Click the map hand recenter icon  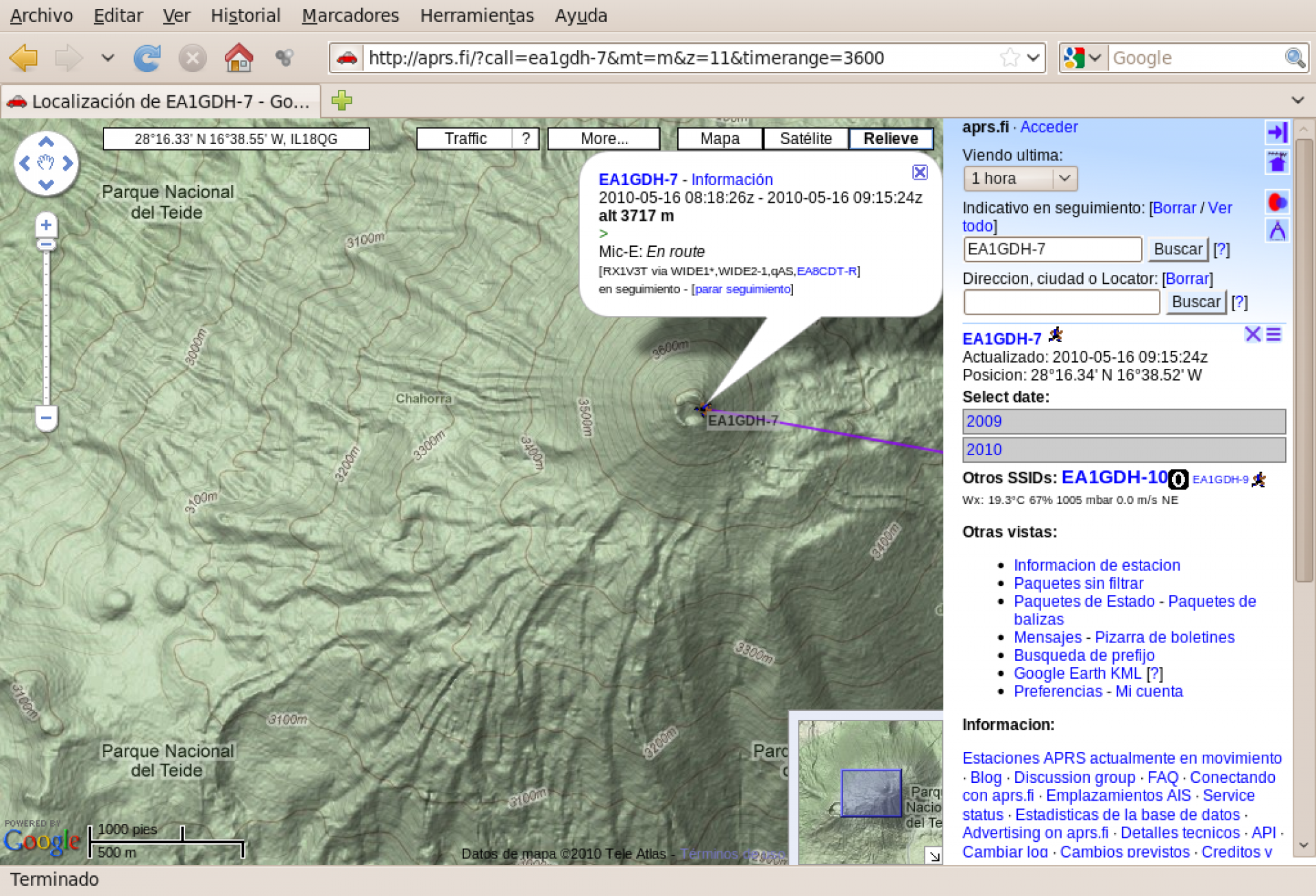(46, 163)
